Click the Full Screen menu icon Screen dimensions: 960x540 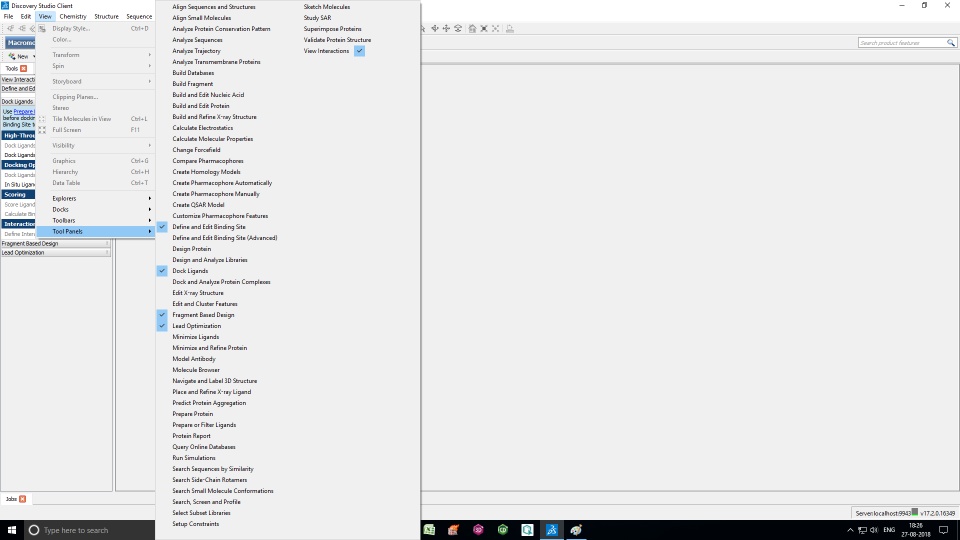pos(42,130)
